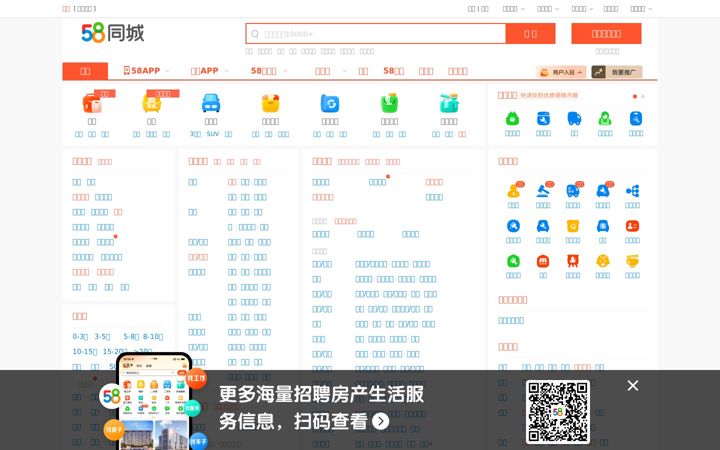The height and width of the screenshot is (450, 720).
Task: Expand the chevron beside the APP nav item
Action: coord(226,71)
